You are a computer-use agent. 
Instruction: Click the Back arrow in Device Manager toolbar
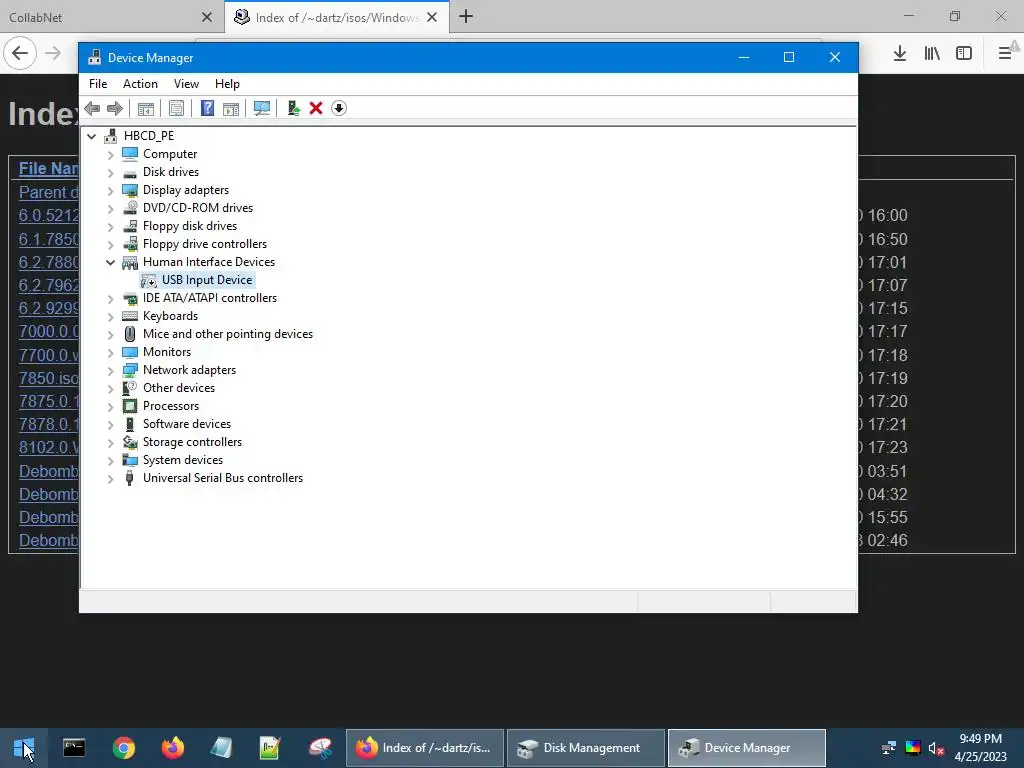pos(92,108)
